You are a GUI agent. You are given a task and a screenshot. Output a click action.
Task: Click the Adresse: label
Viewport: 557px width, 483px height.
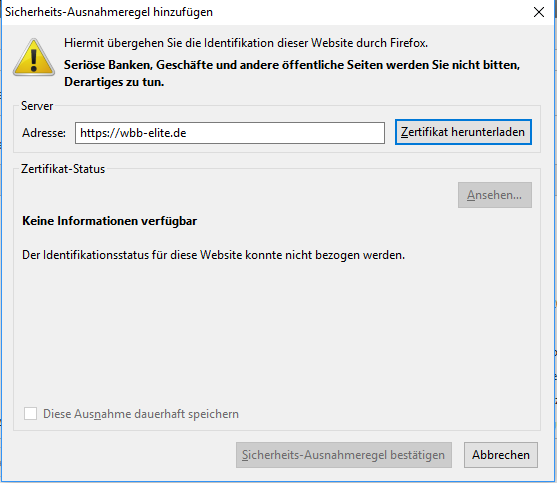[x=44, y=133]
